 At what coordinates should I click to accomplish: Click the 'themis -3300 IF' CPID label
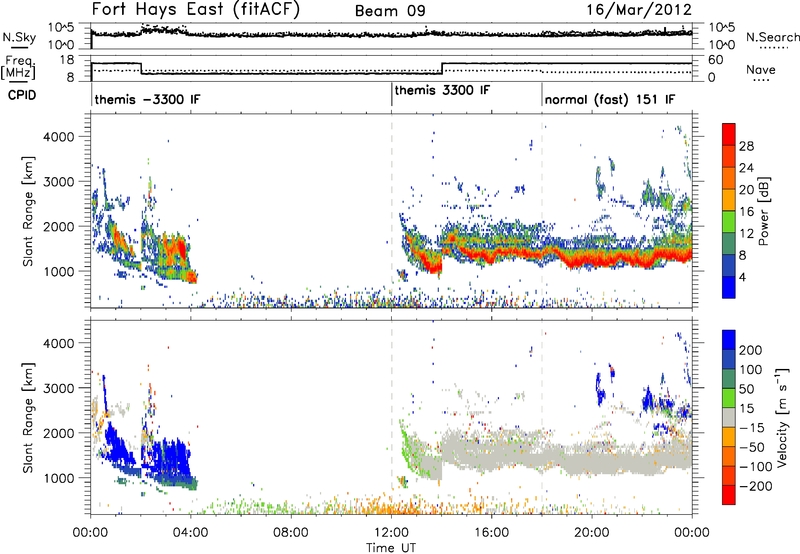coord(147,99)
